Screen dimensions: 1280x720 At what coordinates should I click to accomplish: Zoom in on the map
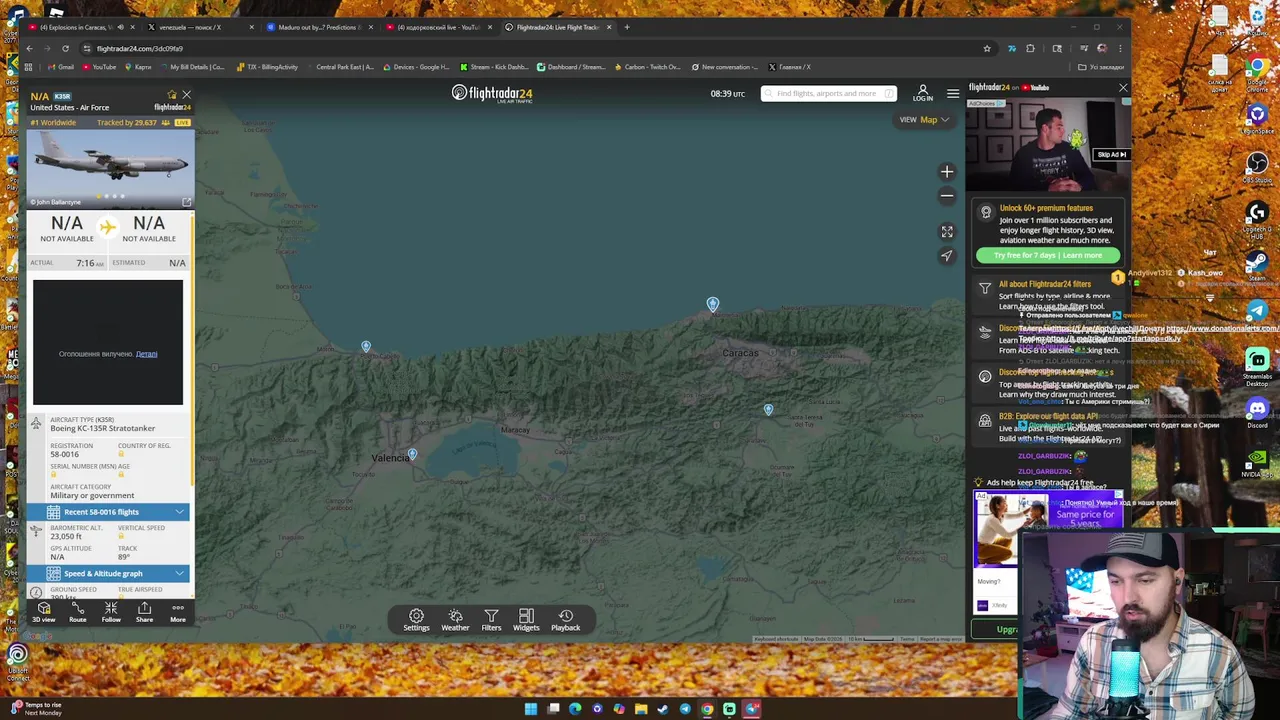tap(947, 172)
